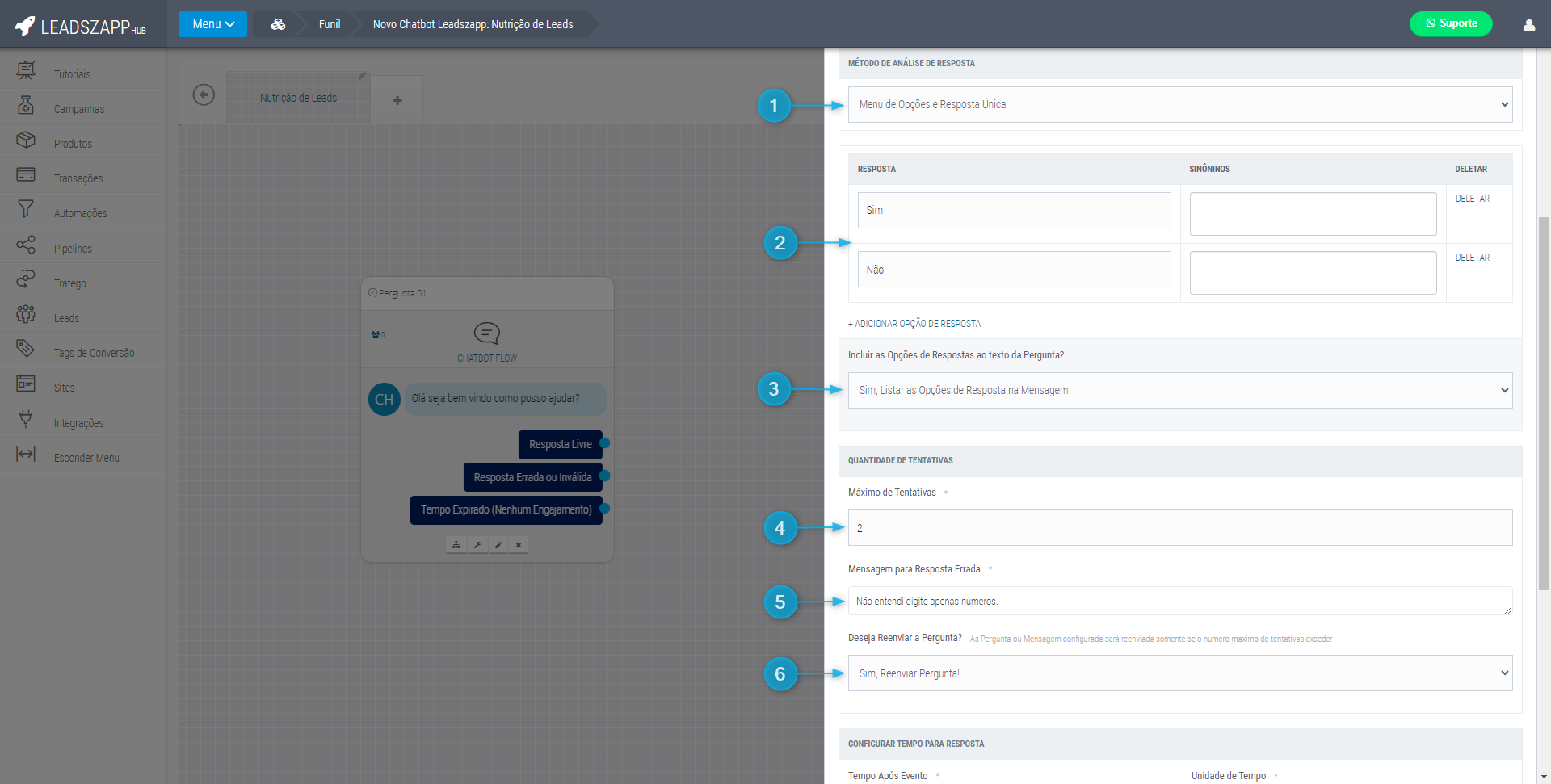Click the green Suporte button
1551x784 pixels.
coord(1450,23)
